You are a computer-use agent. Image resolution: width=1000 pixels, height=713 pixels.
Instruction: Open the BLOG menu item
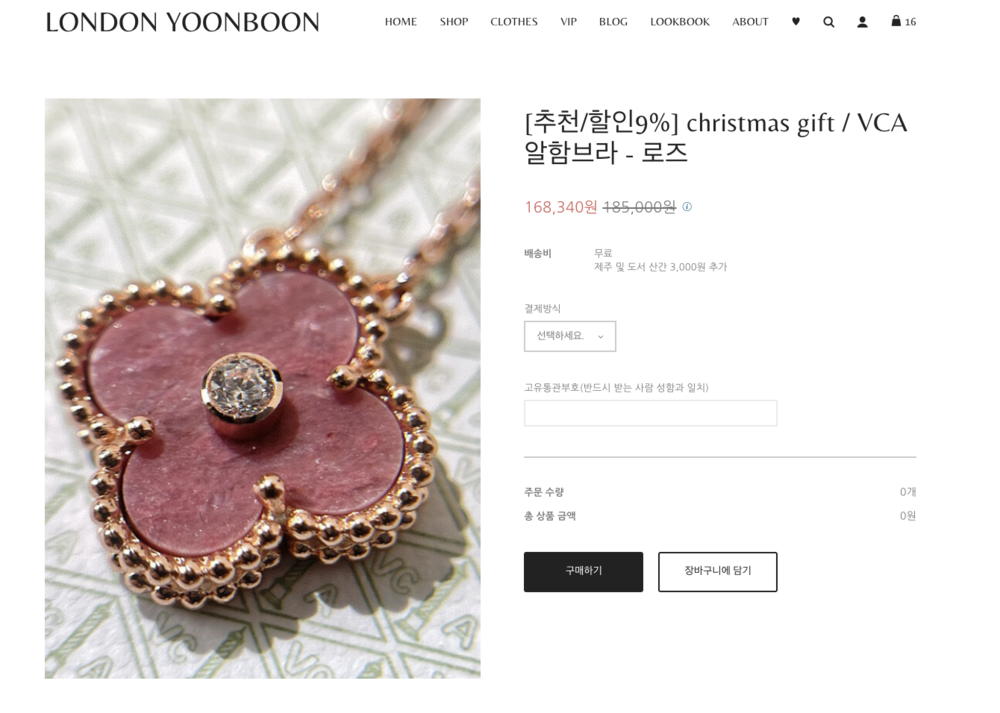click(613, 22)
